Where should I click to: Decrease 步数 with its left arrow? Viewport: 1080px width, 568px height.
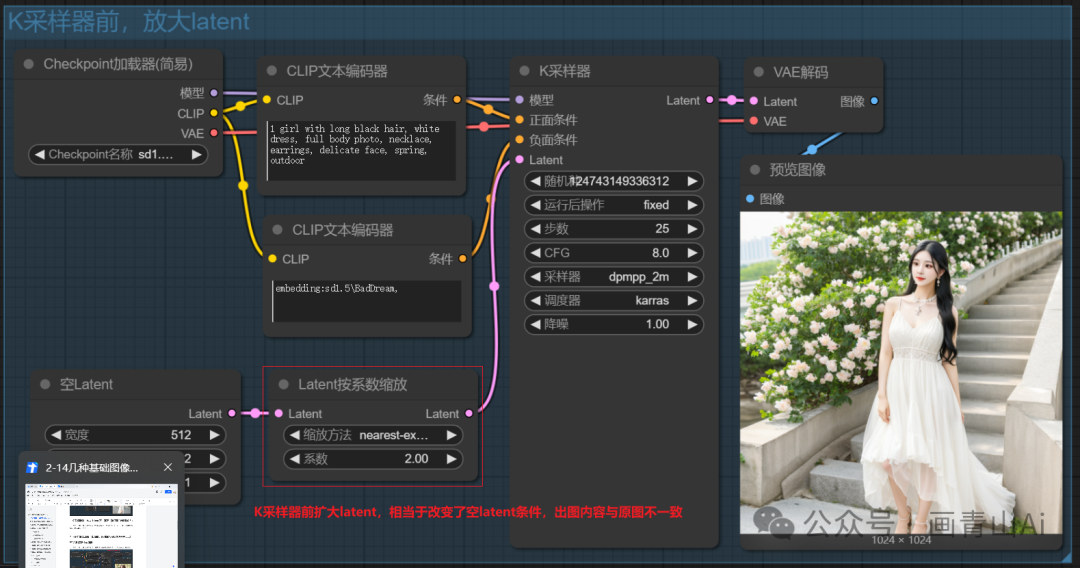[535, 229]
